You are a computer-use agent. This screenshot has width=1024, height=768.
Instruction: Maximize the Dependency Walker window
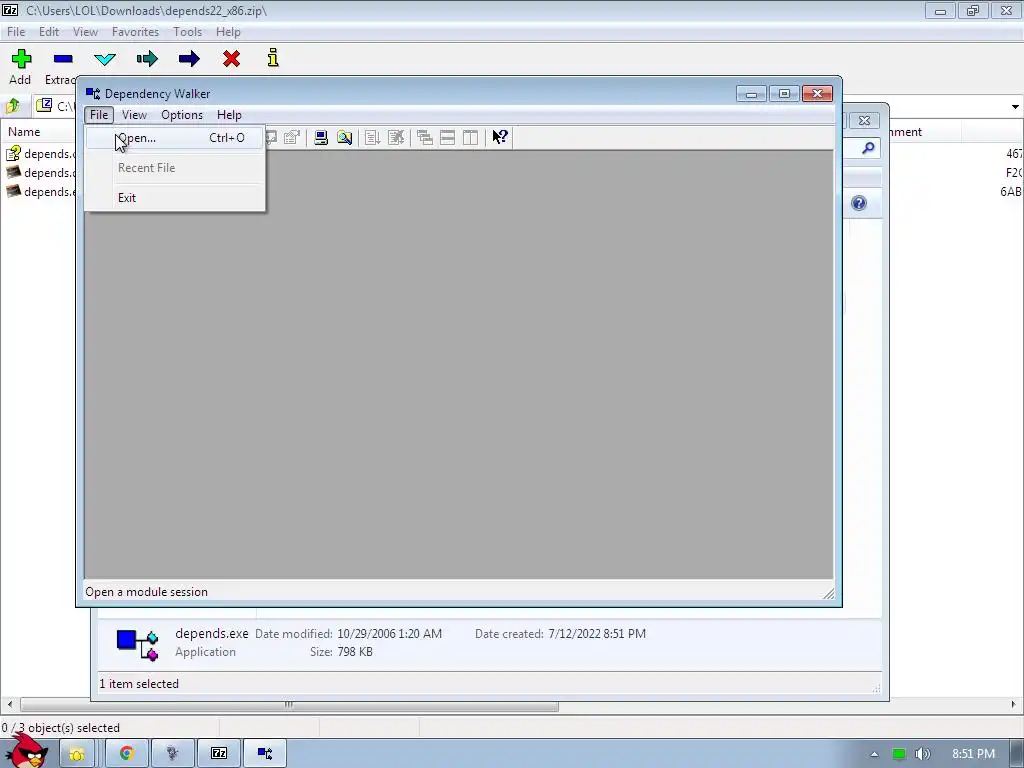click(784, 94)
